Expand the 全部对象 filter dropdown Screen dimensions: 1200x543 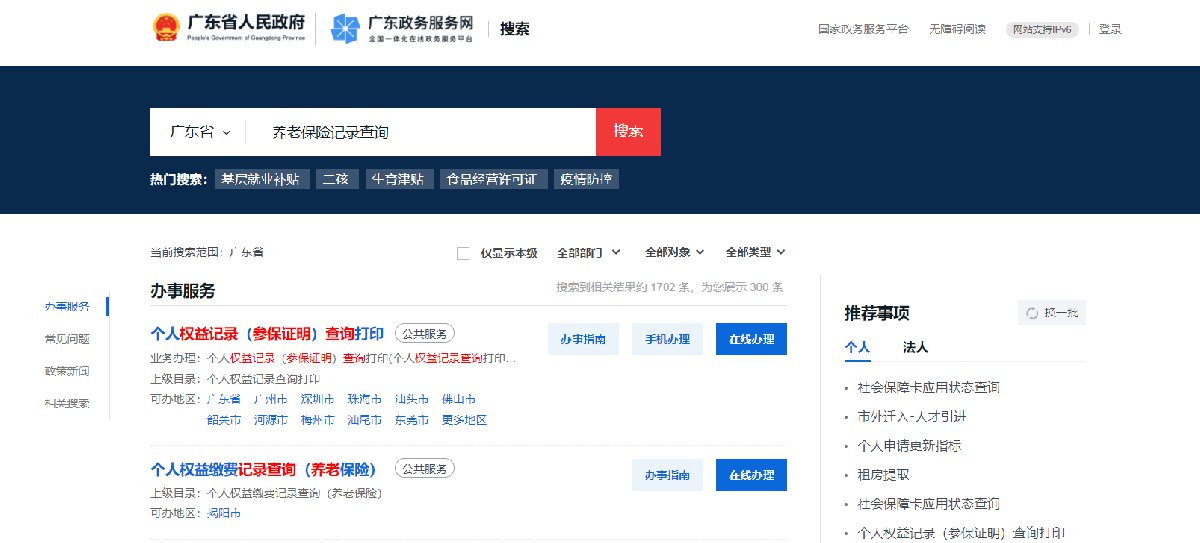[x=674, y=253]
